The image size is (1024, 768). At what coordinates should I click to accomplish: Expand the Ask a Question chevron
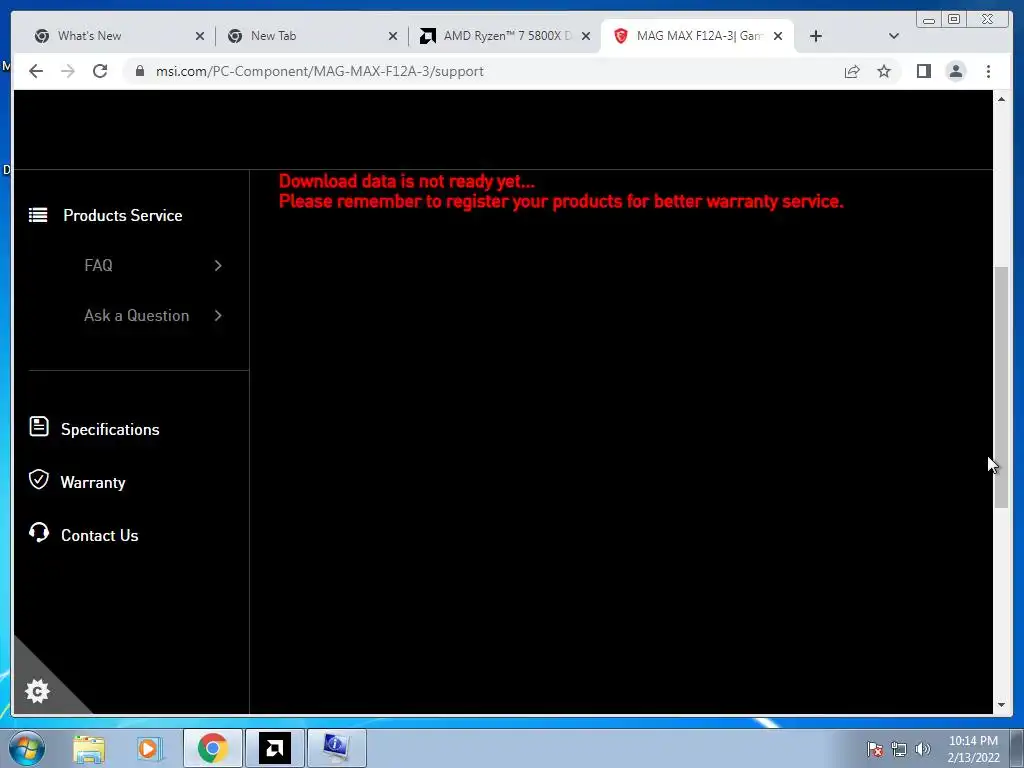click(x=218, y=315)
